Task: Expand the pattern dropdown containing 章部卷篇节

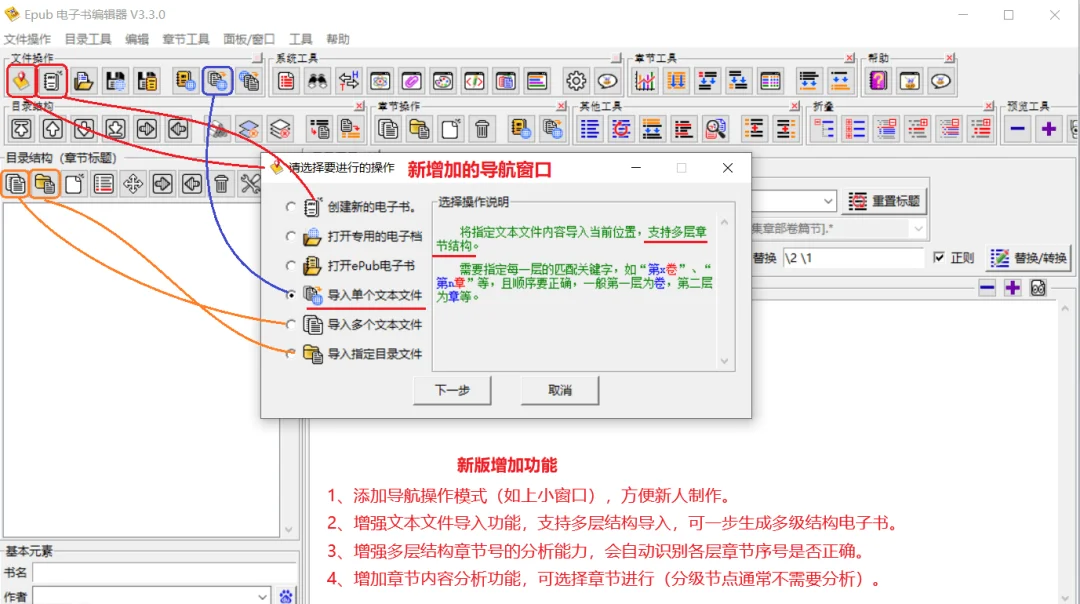Action: pos(917,229)
